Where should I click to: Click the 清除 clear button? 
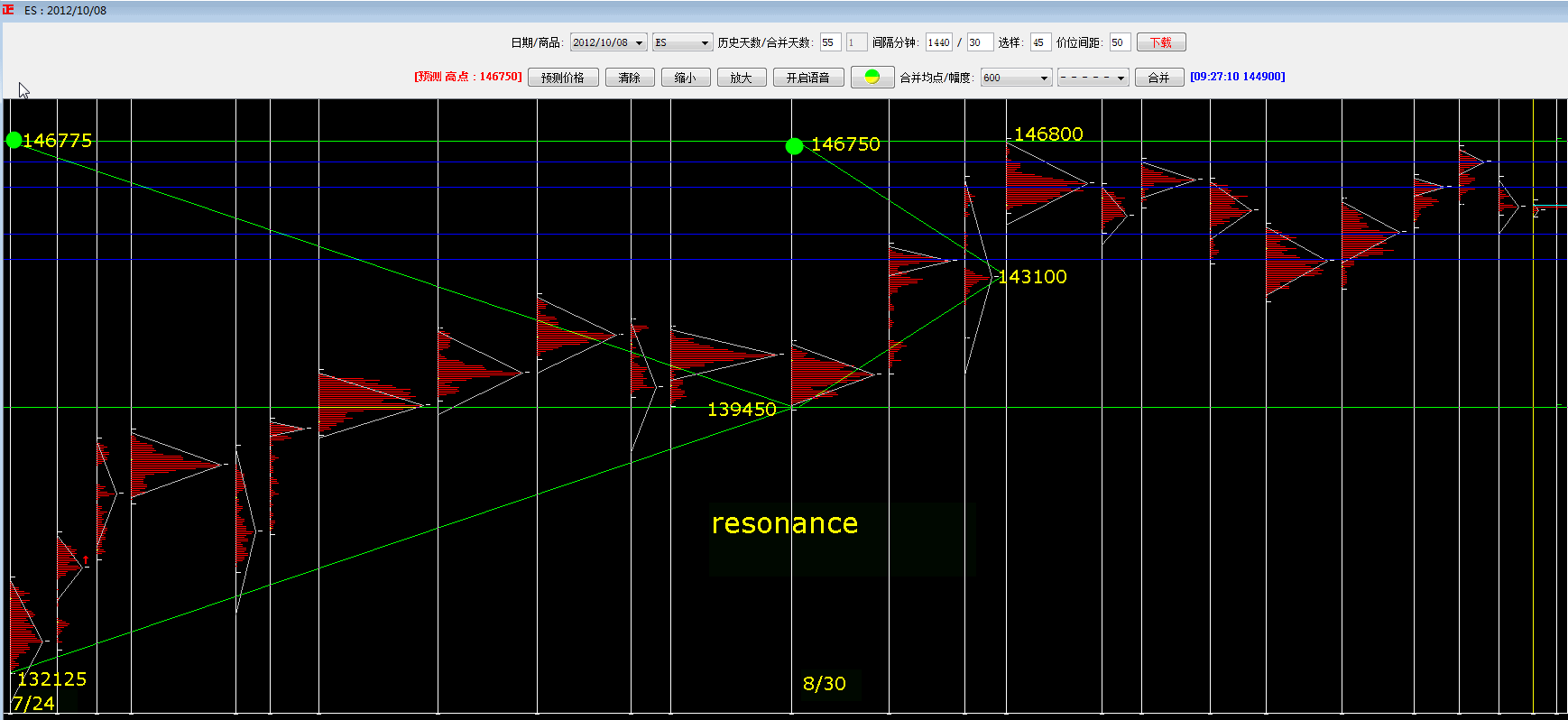coord(630,78)
